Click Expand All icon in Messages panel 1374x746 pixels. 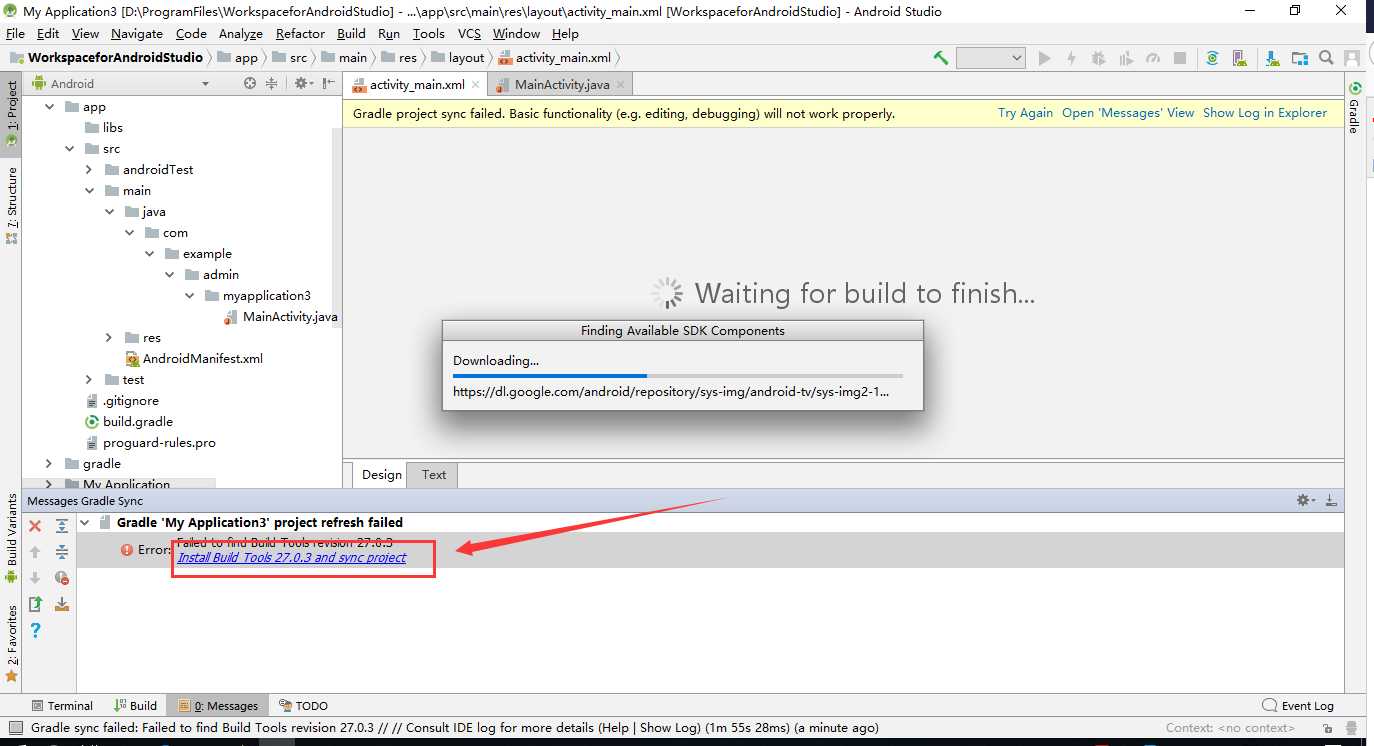click(62, 526)
